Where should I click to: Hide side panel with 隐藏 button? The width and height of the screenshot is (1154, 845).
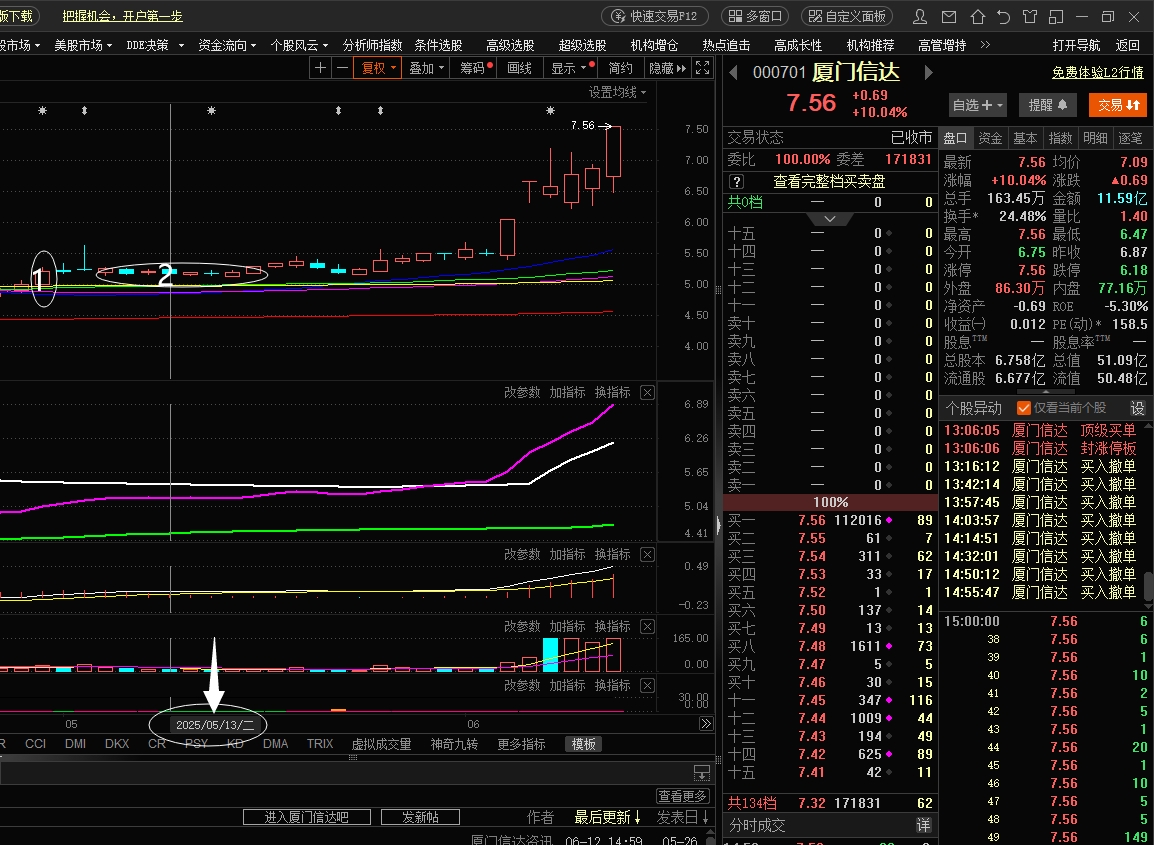668,68
